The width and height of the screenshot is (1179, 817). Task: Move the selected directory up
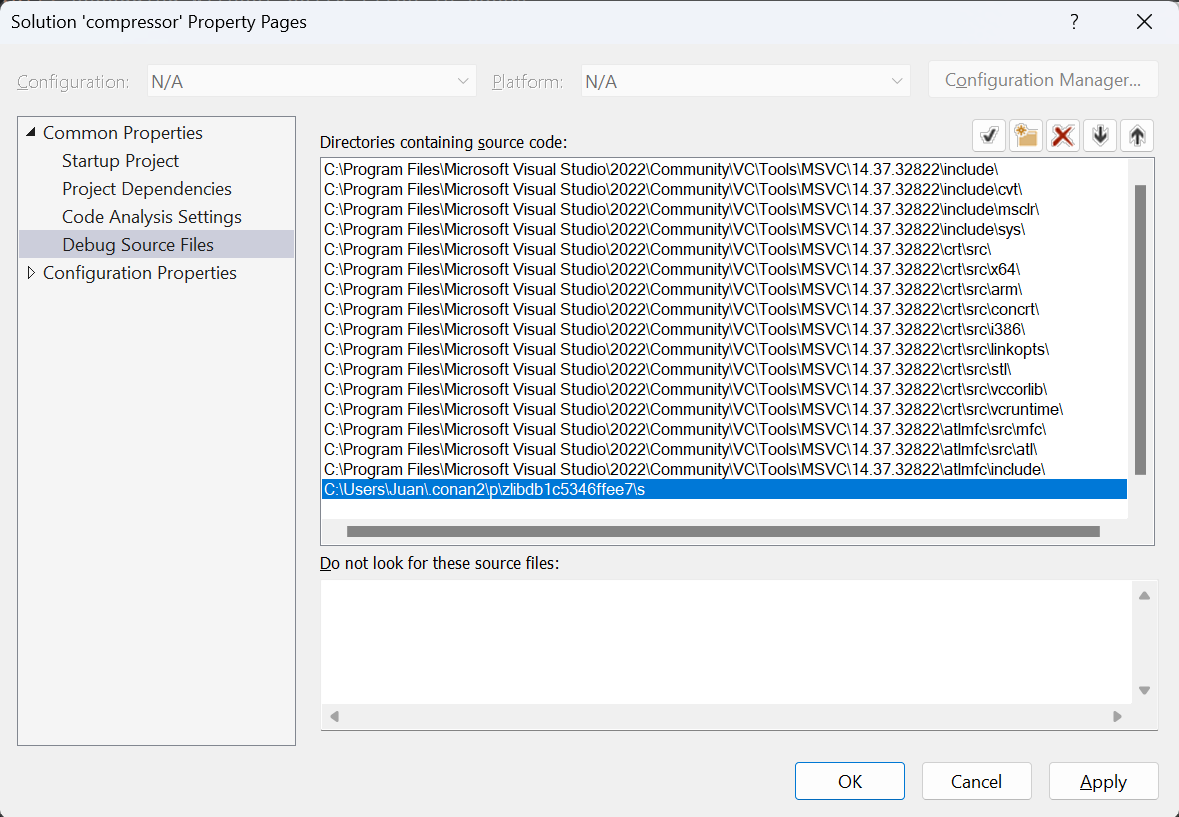click(1136, 135)
